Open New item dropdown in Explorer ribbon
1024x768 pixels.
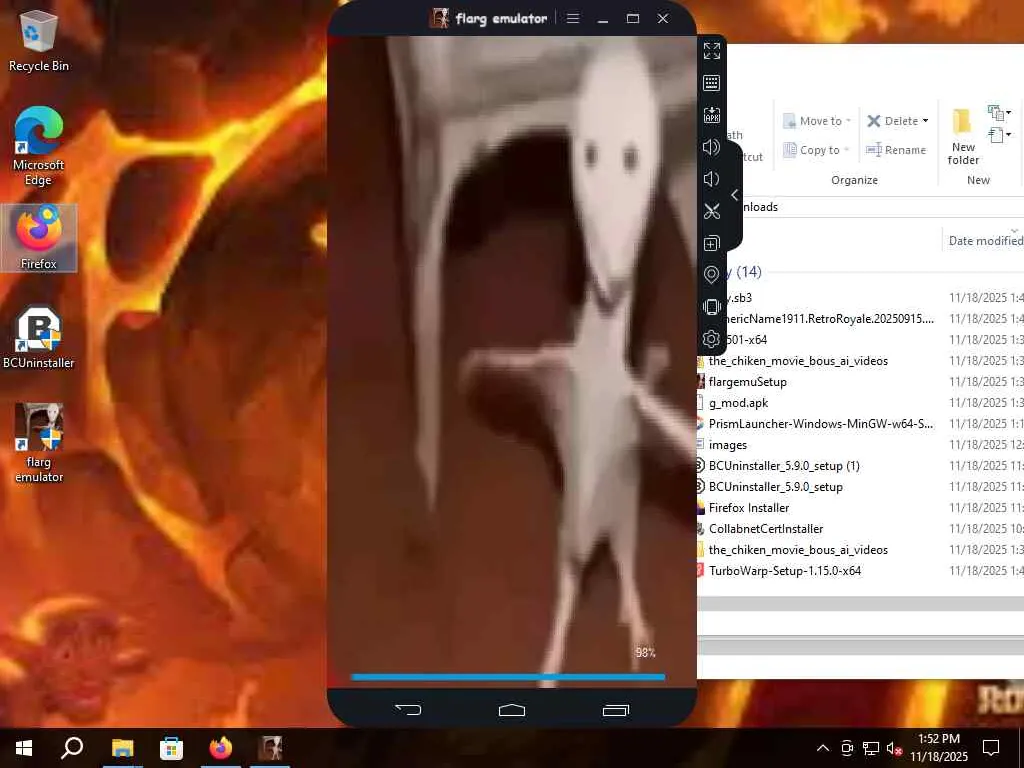[999, 113]
